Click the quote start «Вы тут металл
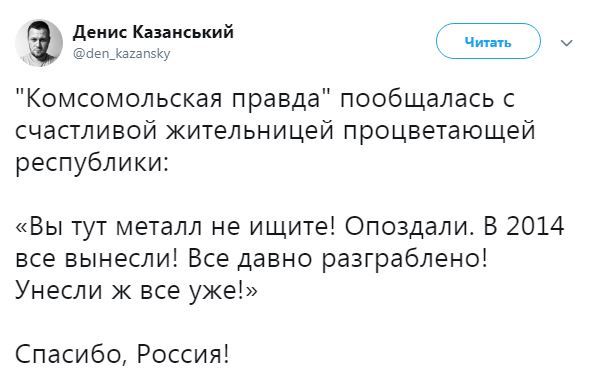This screenshot has height=375, width=604. pos(109,226)
